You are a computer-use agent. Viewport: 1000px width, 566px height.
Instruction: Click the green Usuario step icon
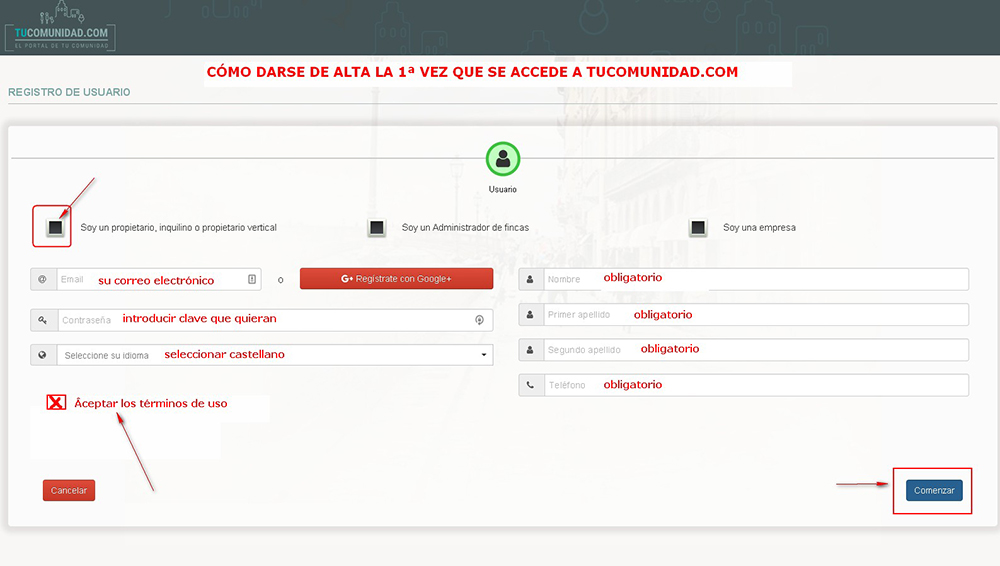[x=503, y=159]
